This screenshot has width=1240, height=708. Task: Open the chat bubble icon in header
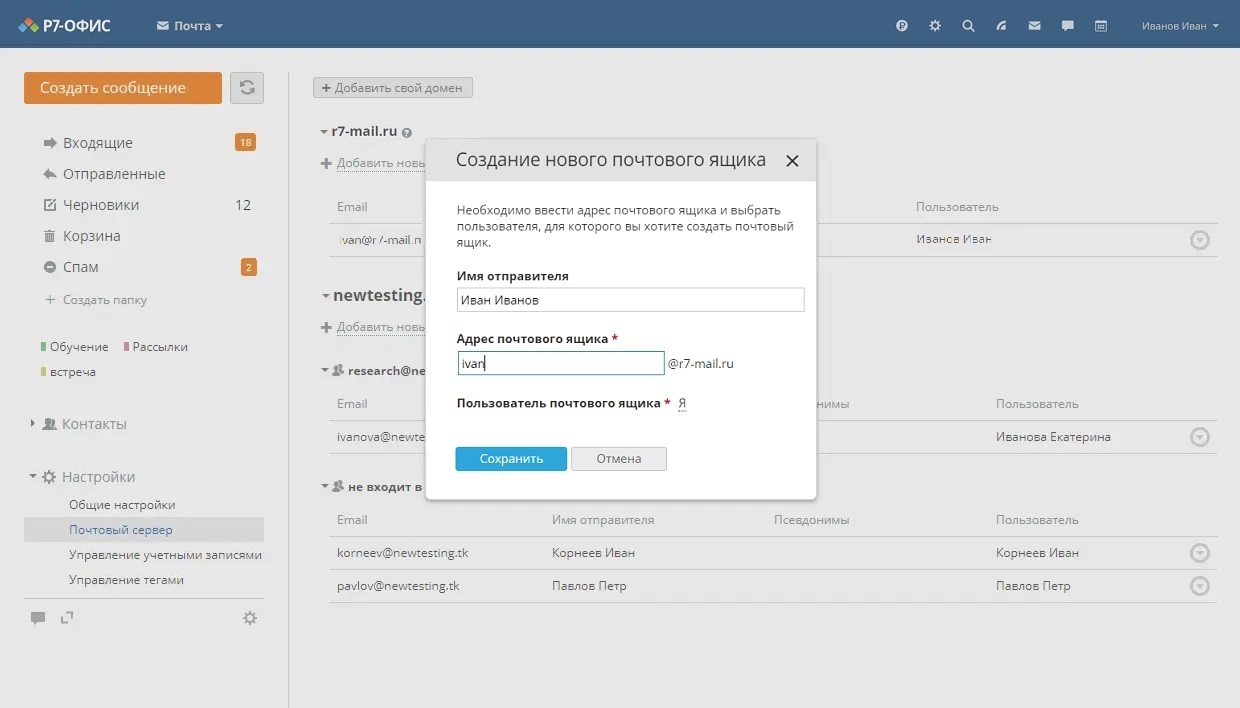[x=1068, y=26]
